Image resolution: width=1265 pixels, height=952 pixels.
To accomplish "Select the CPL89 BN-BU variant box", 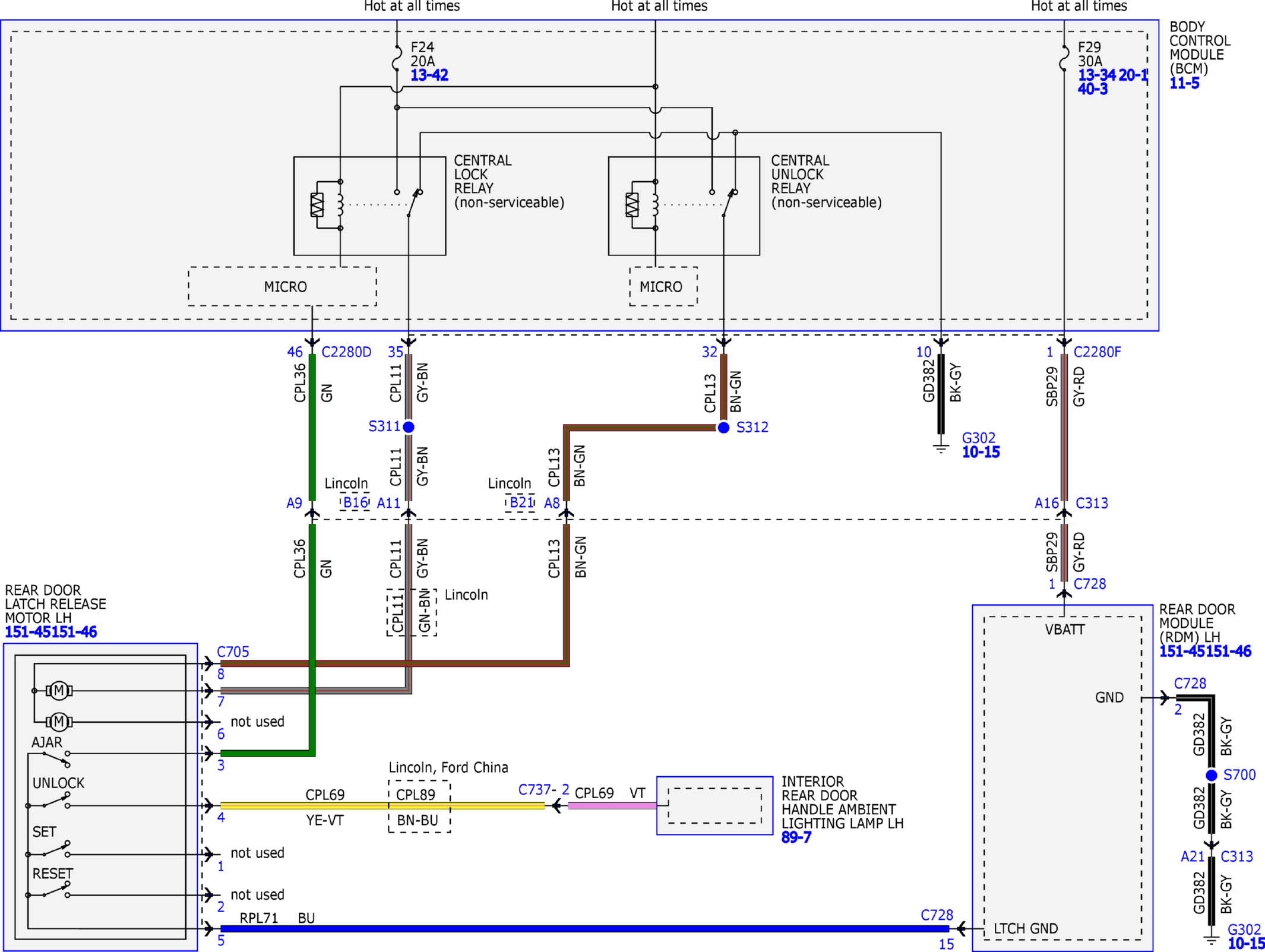I will (419, 806).
